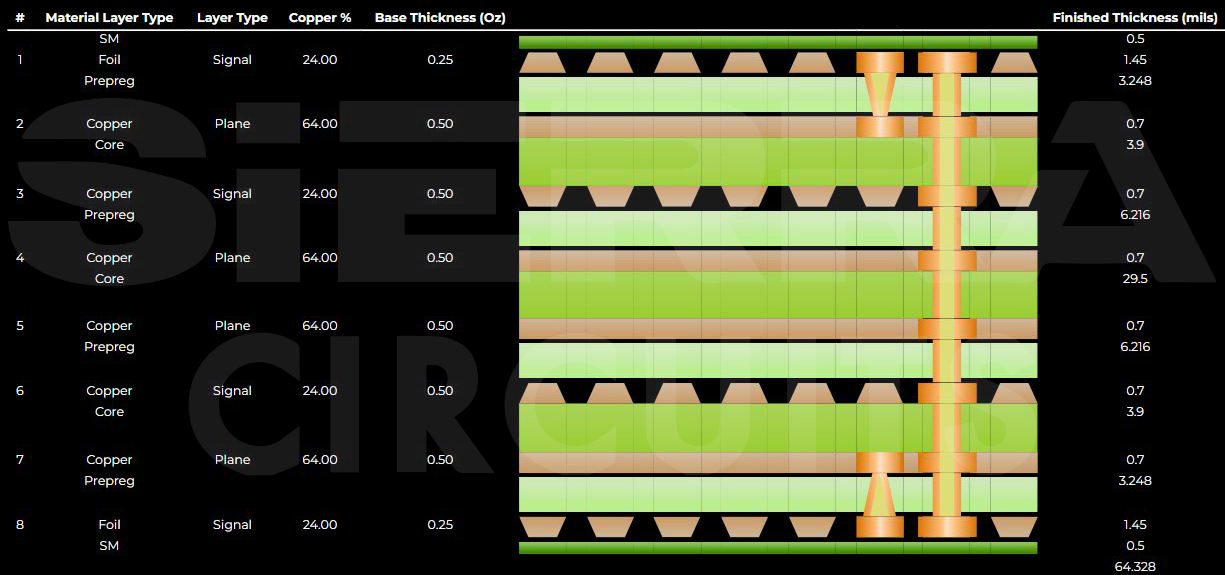
Task: Click finished thickness 1.45 for layer 1
Action: (x=1135, y=60)
